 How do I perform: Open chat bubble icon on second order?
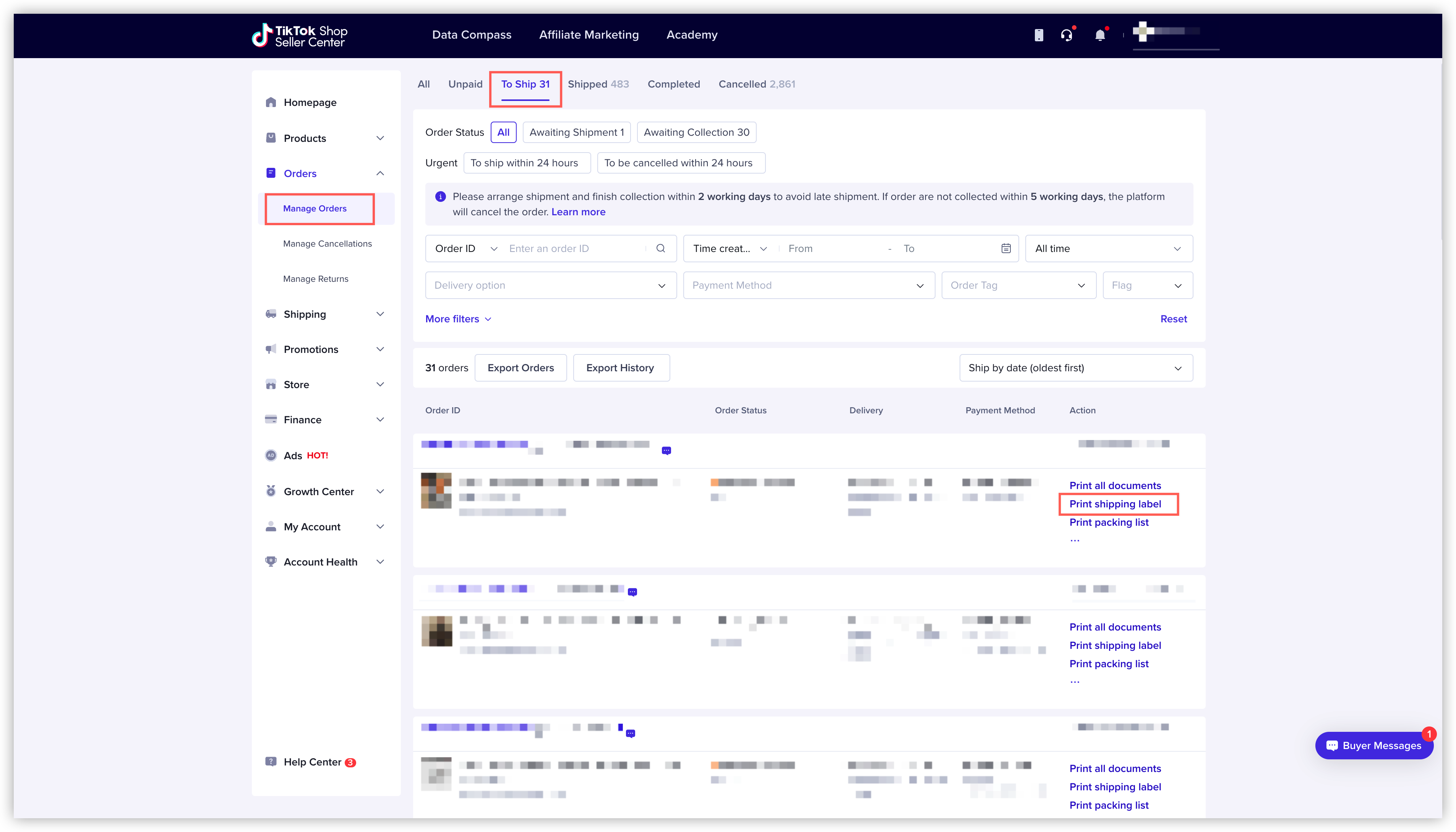(632, 592)
